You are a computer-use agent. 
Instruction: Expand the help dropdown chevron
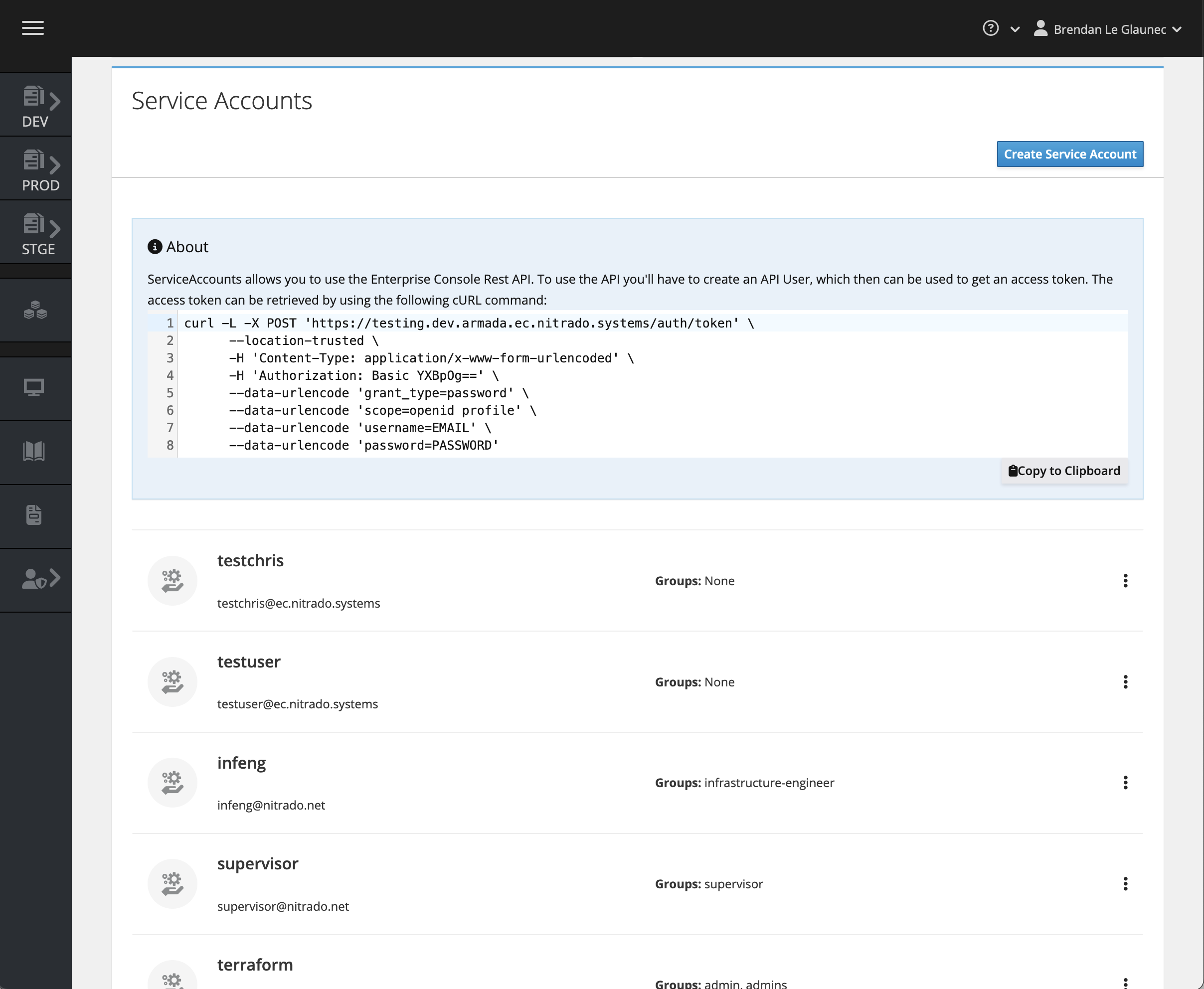(1015, 29)
